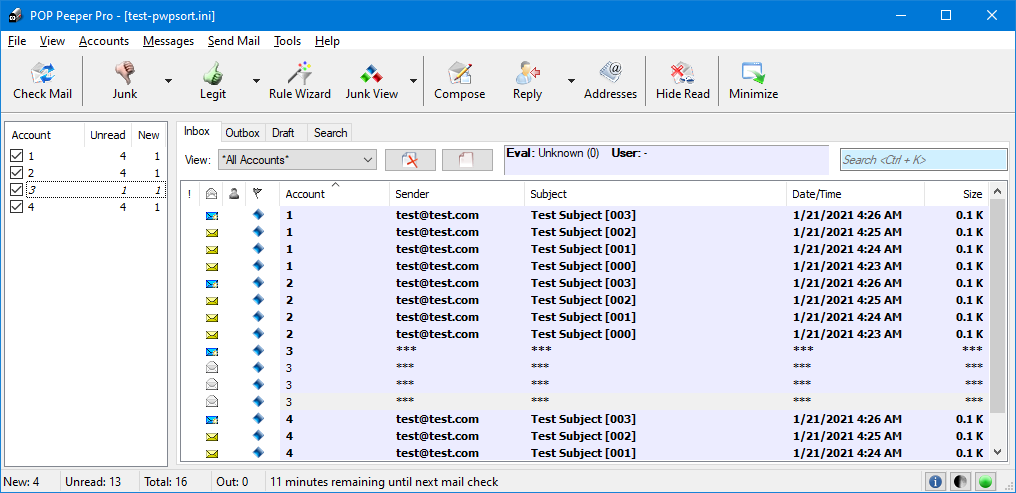Click the scrollbar up arrow in message list
The image size is (1016, 493).
998,192
